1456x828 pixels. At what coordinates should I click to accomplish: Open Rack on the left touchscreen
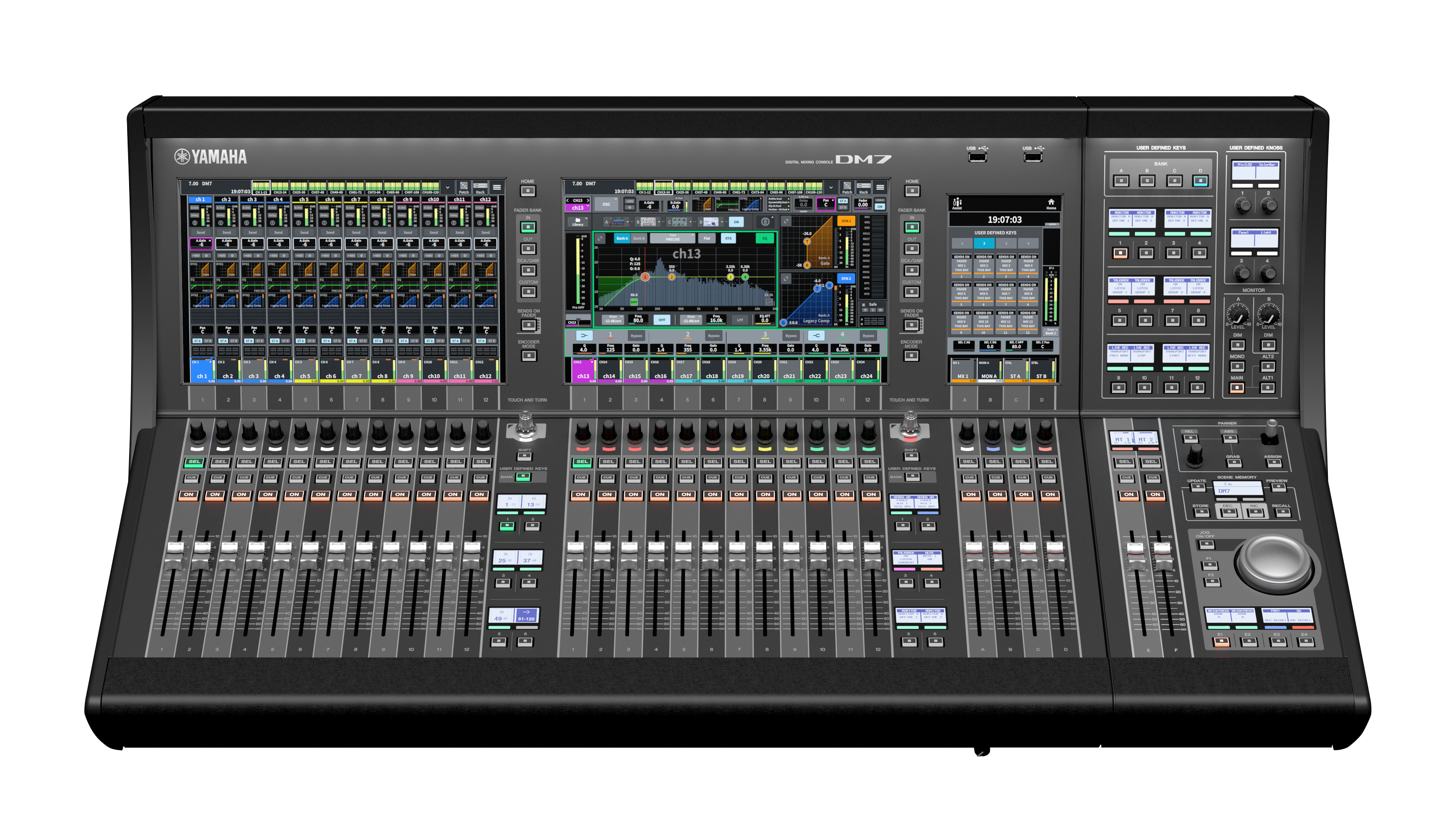point(480,187)
